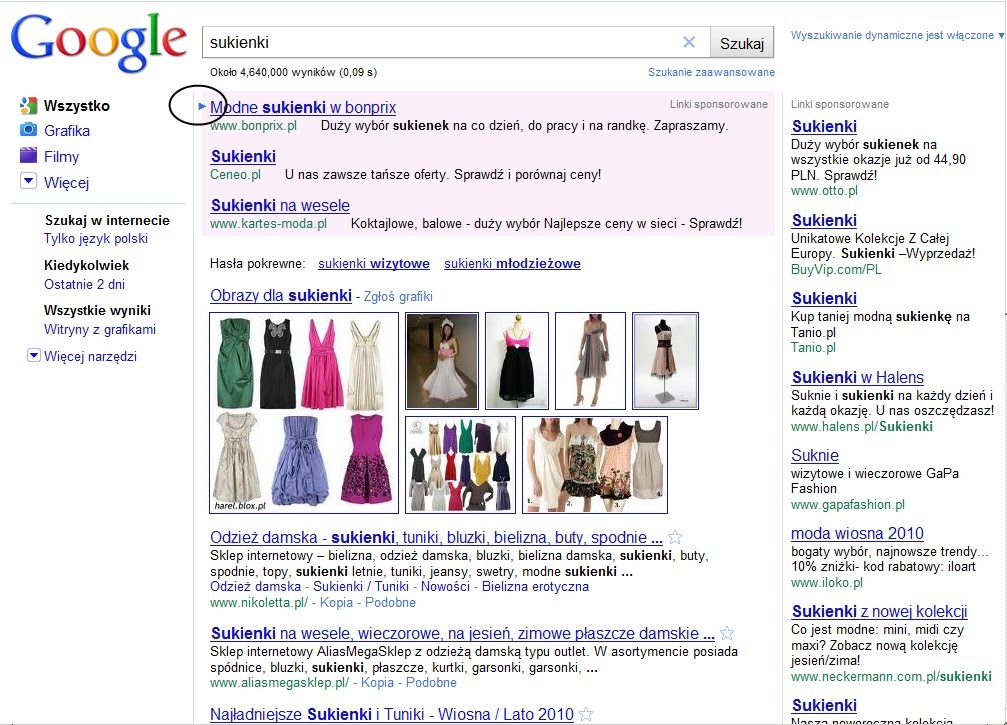Open Najładniejsze Sukienki i Tuniki result
The width and height of the screenshot is (1007, 725).
pos(392,714)
